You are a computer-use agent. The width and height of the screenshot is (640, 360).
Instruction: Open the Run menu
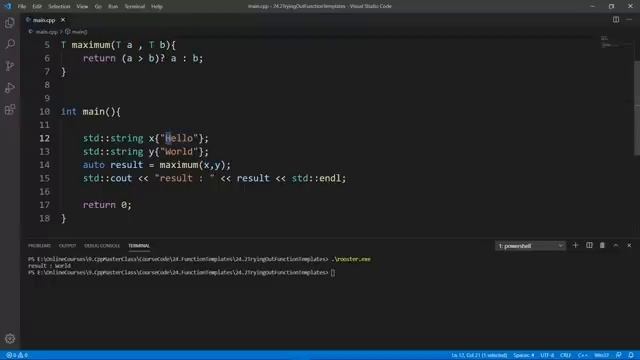[x=113, y=7]
